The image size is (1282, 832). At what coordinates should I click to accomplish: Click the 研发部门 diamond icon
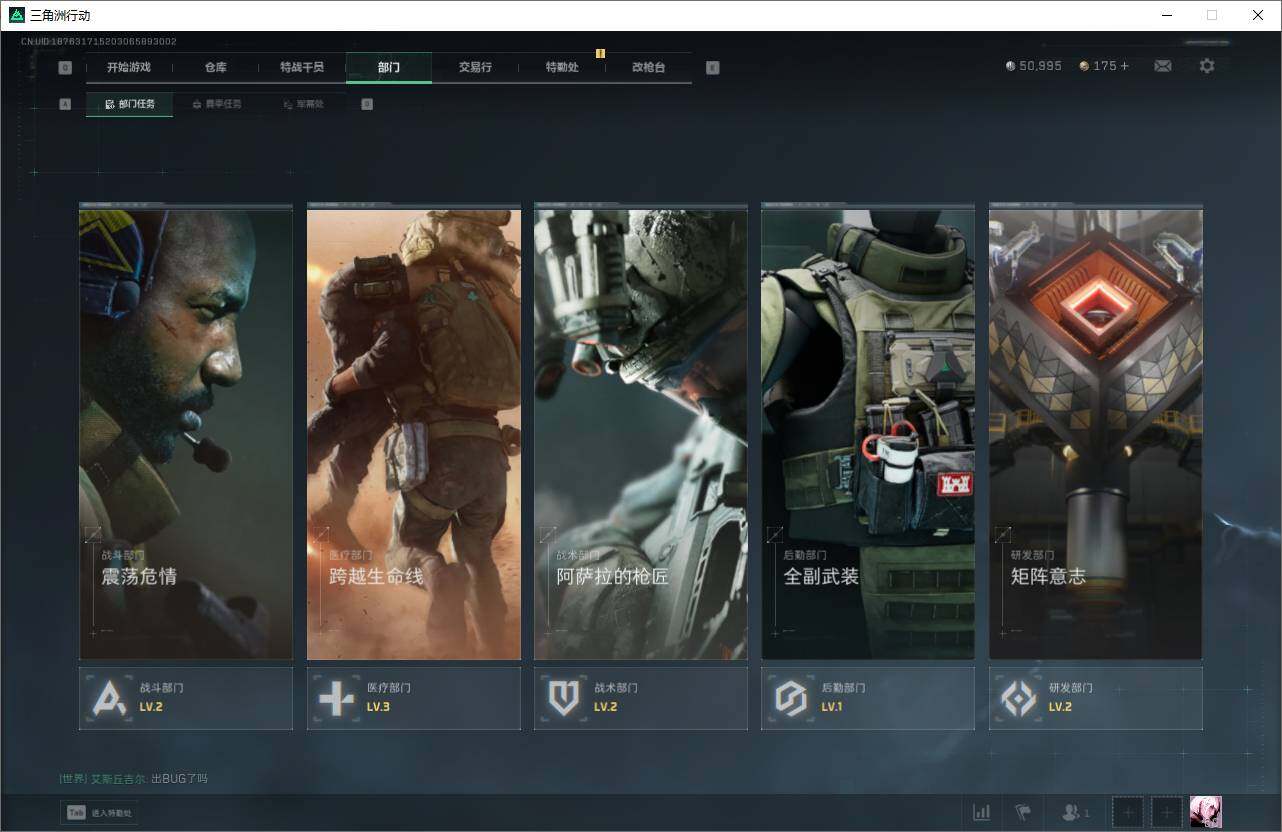(x=1019, y=698)
